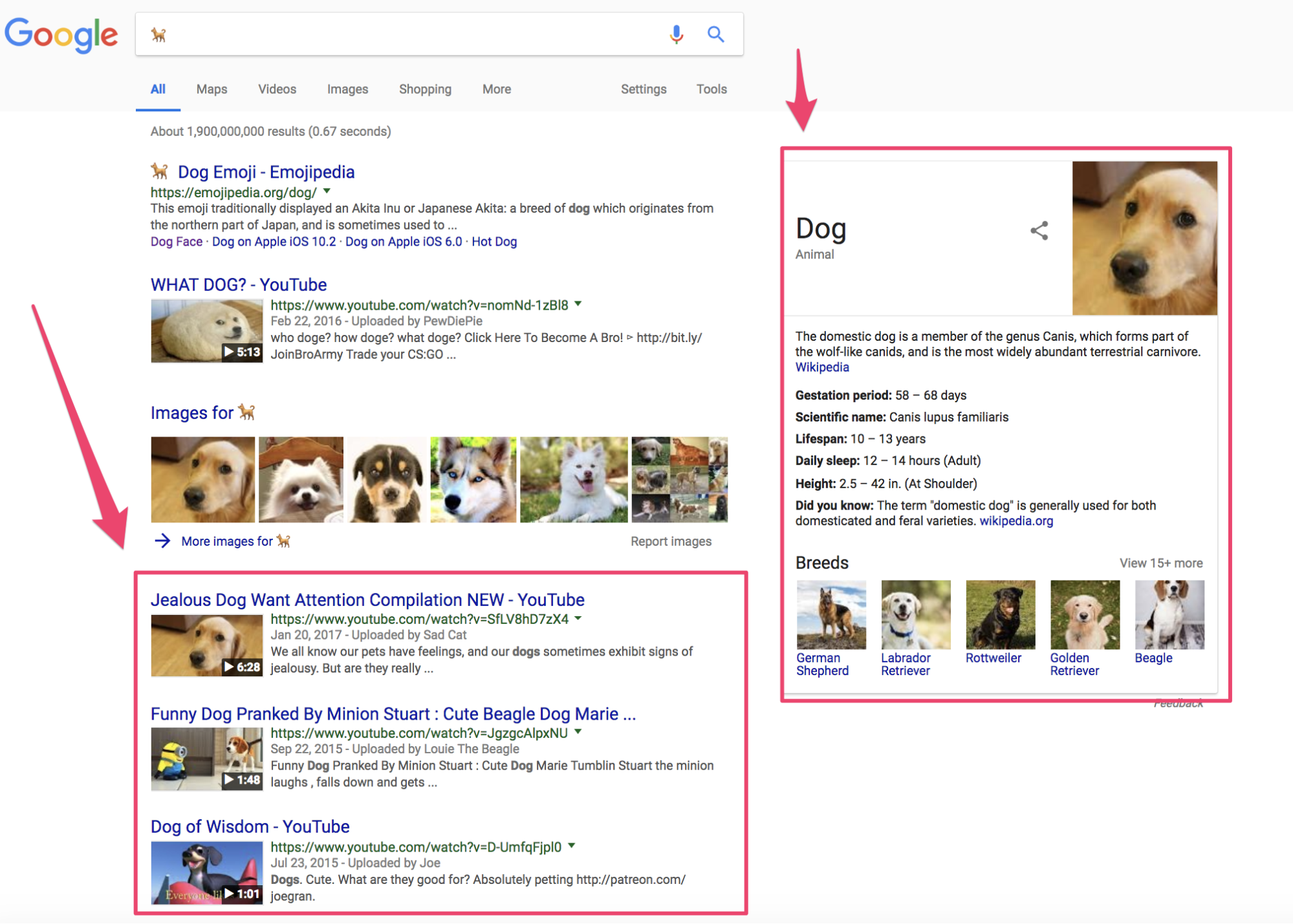
Task: Click Scientific name label
Action: tap(840, 417)
